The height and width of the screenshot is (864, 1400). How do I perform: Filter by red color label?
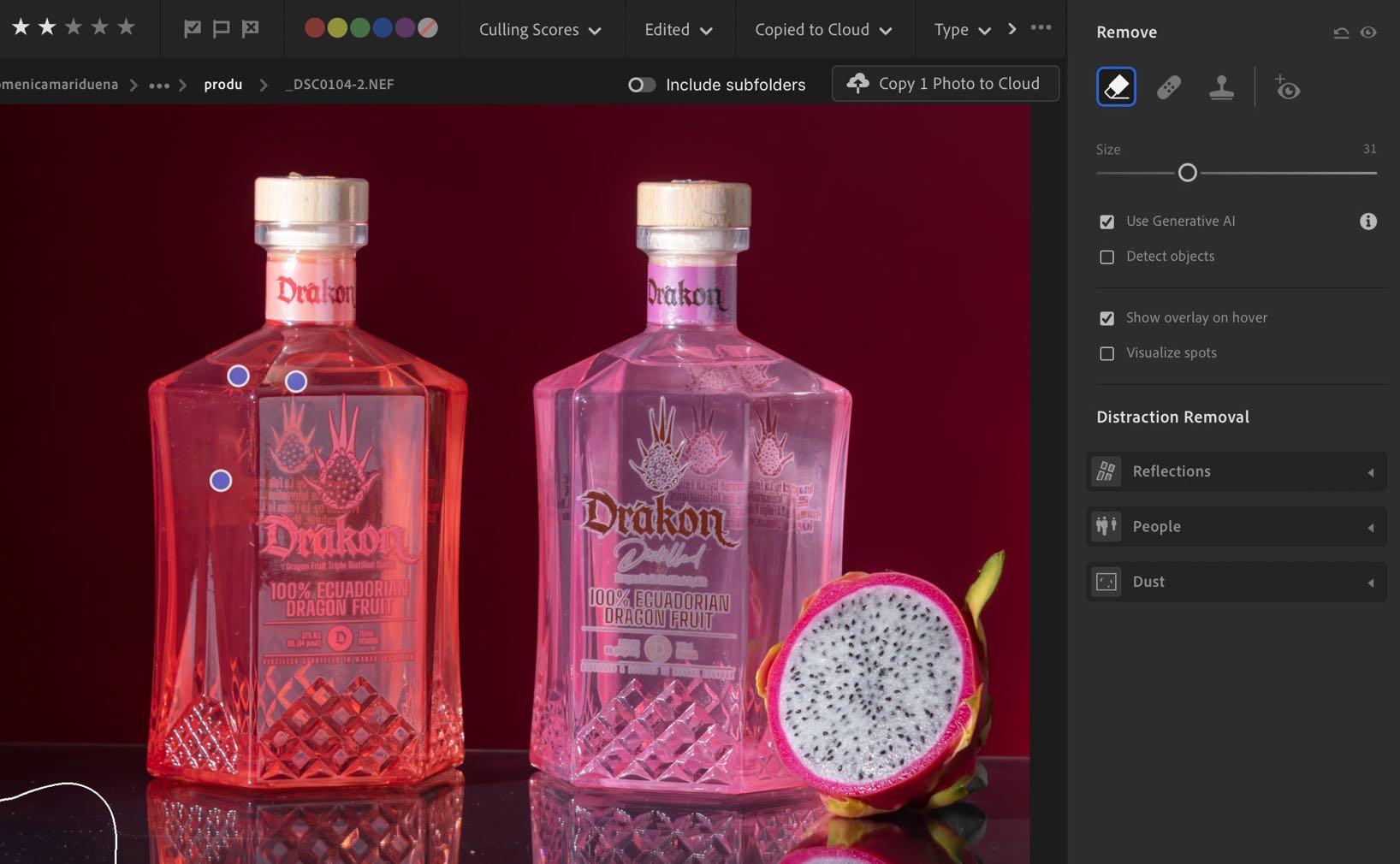pyautogui.click(x=315, y=28)
